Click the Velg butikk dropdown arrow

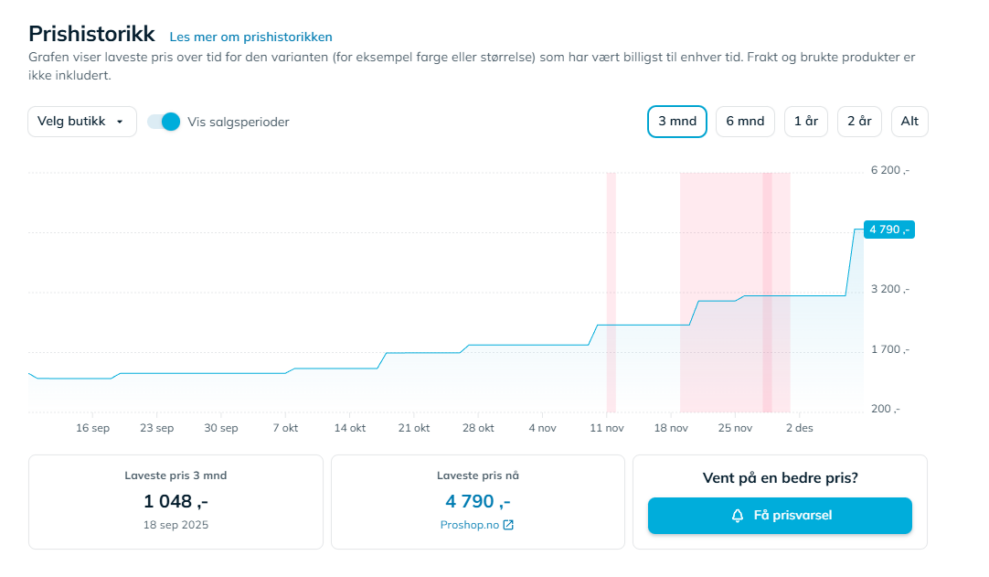(x=120, y=122)
